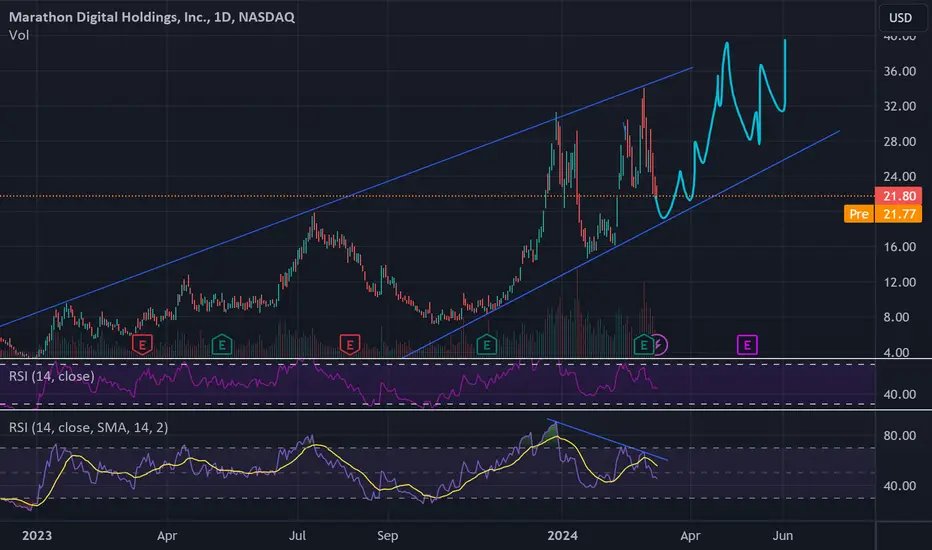Screen dimensions: 932x550
Task: Select the RSI (14, close, SMA, 14, 2) label
Action: (89, 428)
